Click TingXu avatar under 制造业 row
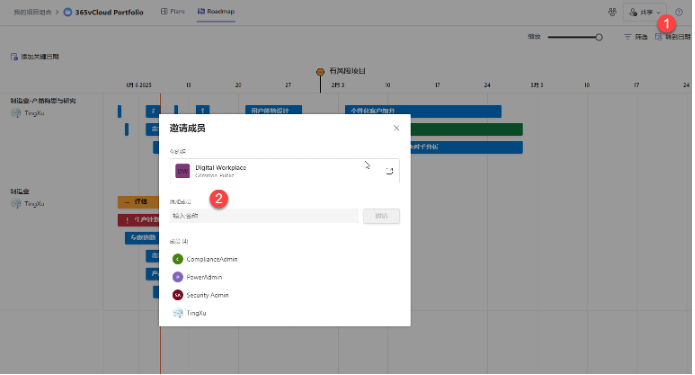Viewport: 695px width, 375px height. pos(16,204)
